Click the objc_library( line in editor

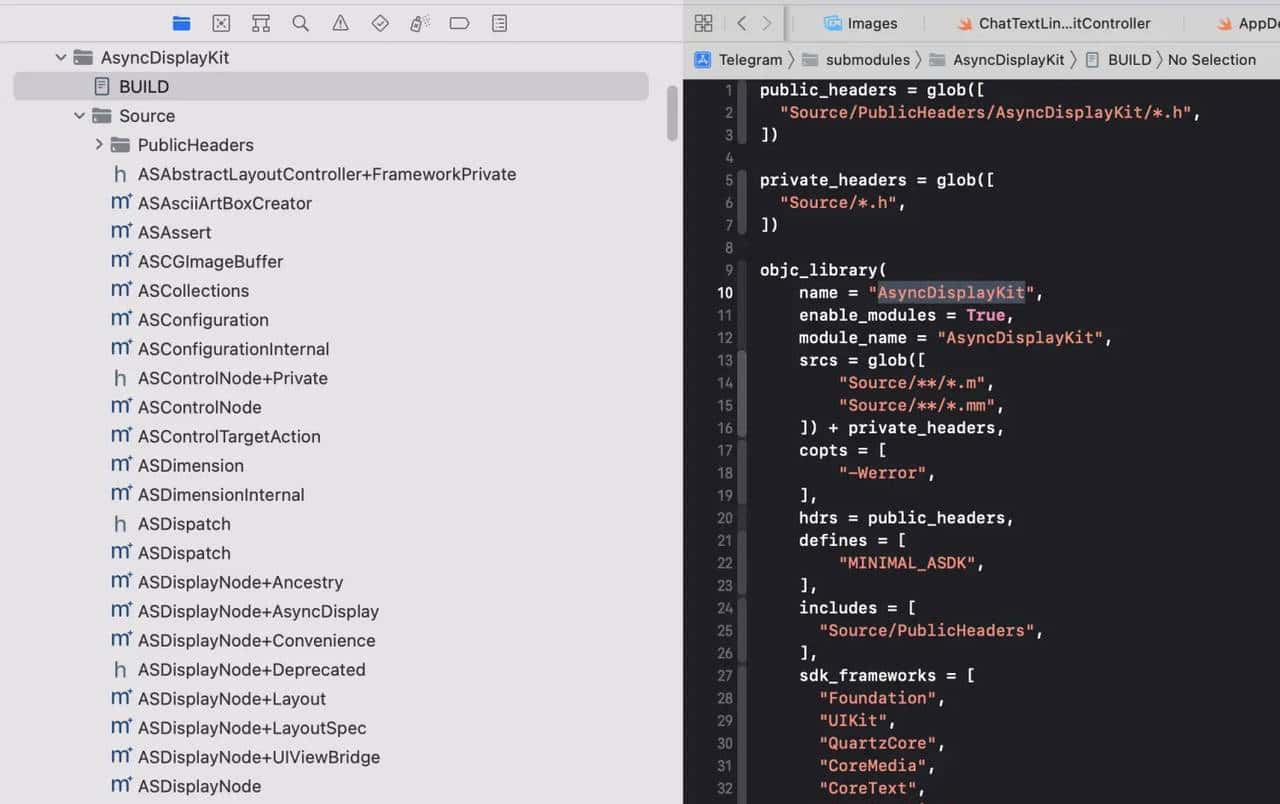coord(823,270)
